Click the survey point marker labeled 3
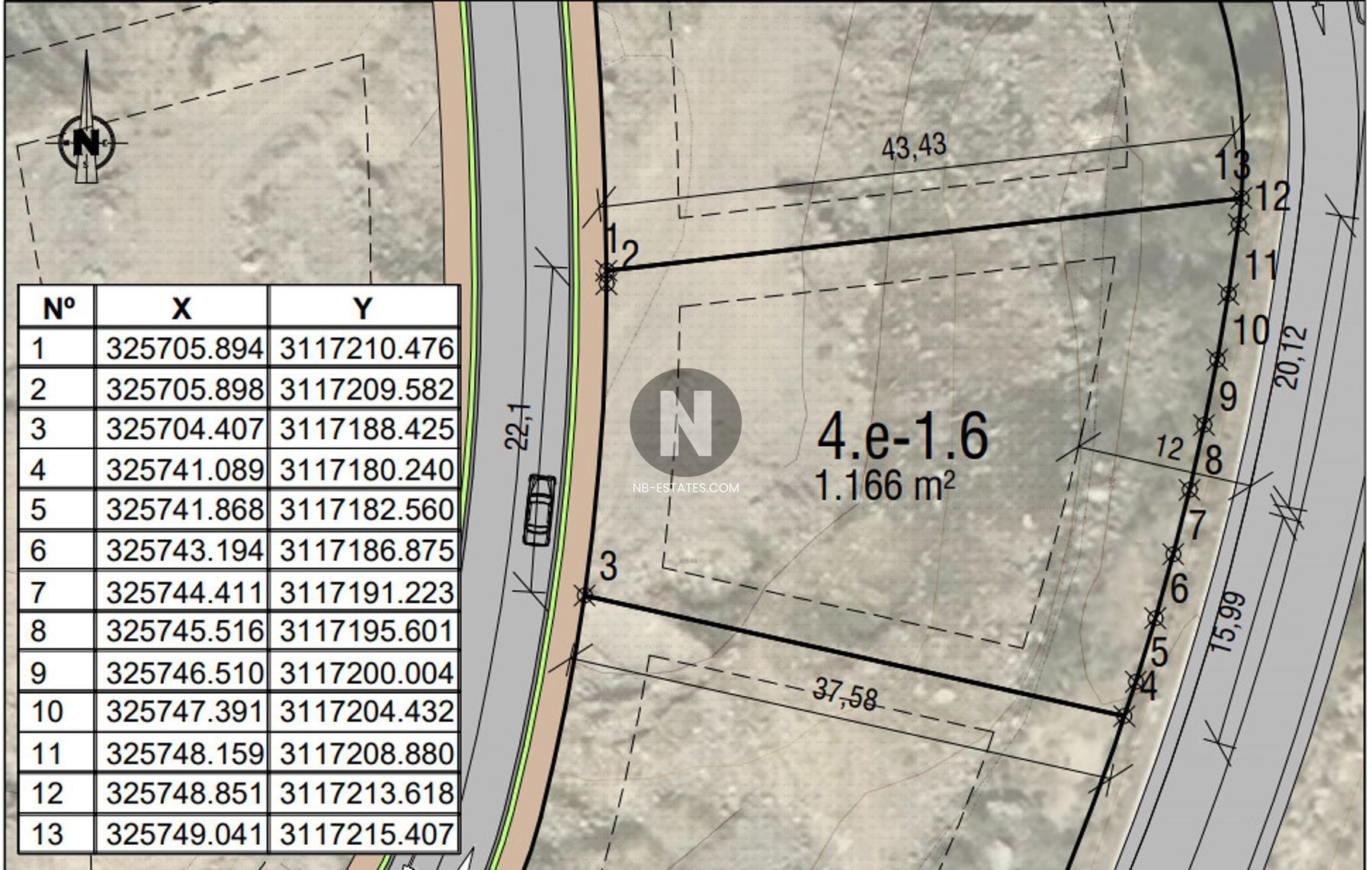This screenshot has height=870, width=1372. click(585, 595)
